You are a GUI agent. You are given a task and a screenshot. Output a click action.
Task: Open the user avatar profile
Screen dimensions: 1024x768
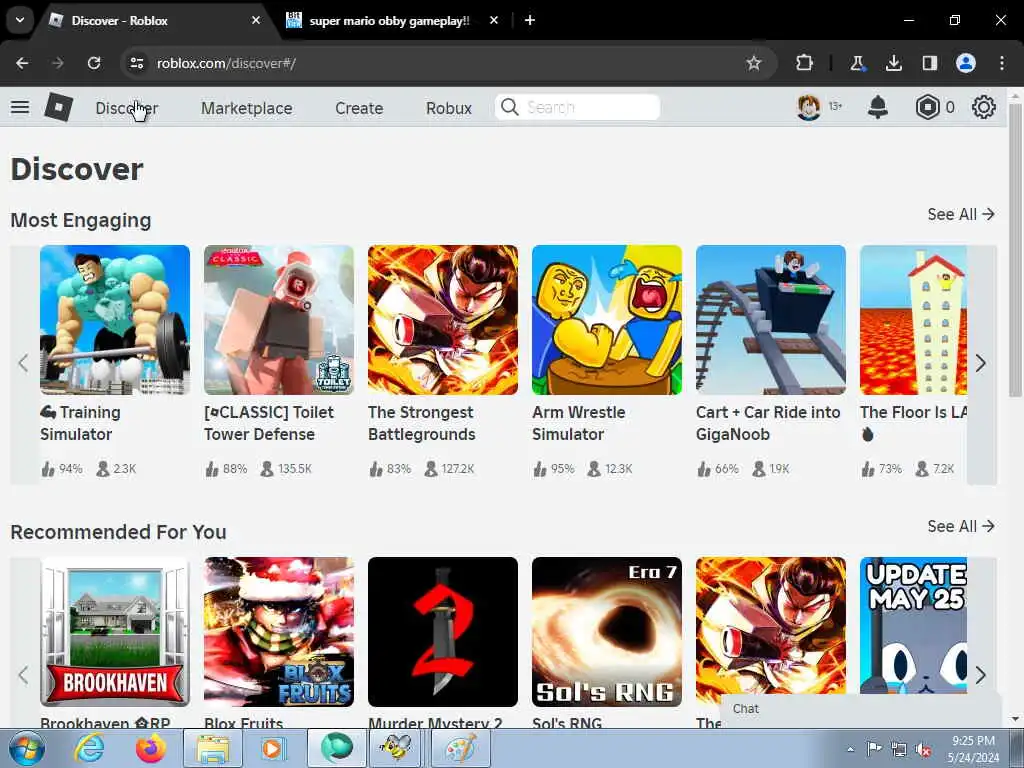click(x=808, y=107)
